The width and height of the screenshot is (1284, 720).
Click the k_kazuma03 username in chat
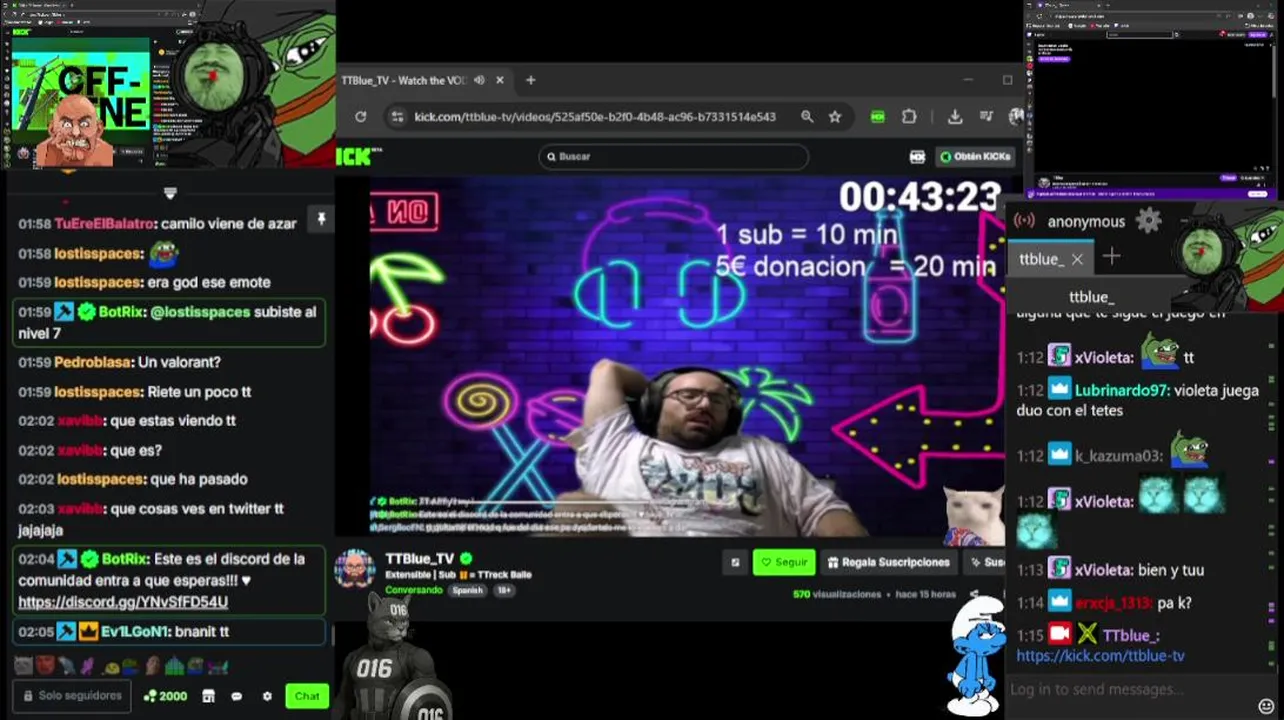tap(1119, 457)
